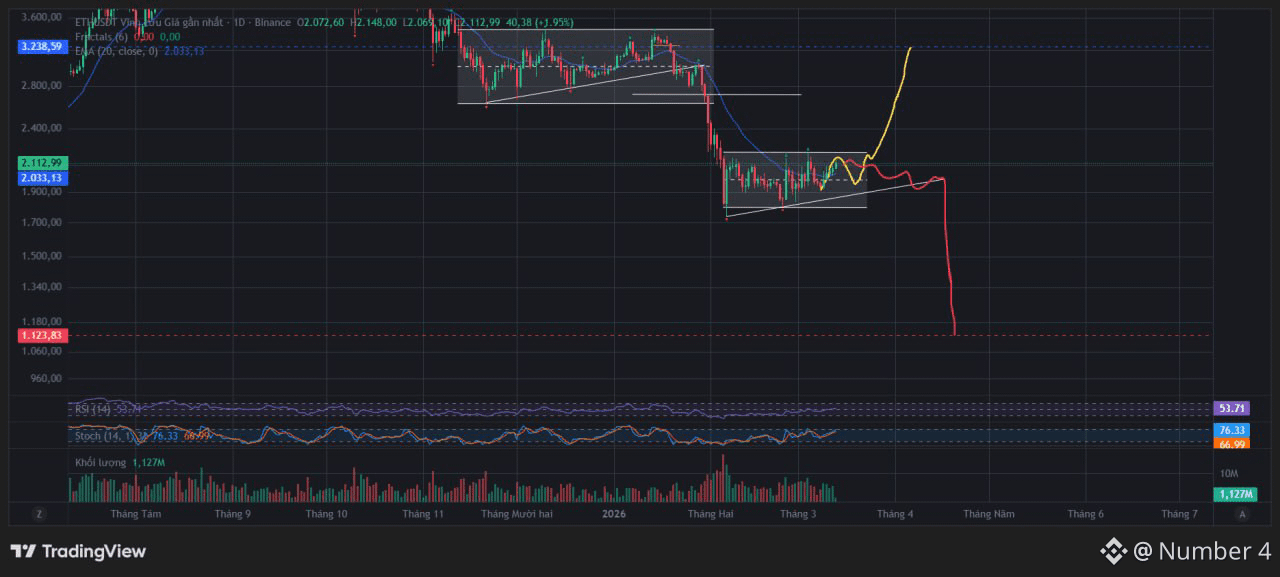Click Tháng 6 on the time axis
The width and height of the screenshot is (1280, 577).
tap(1085, 514)
